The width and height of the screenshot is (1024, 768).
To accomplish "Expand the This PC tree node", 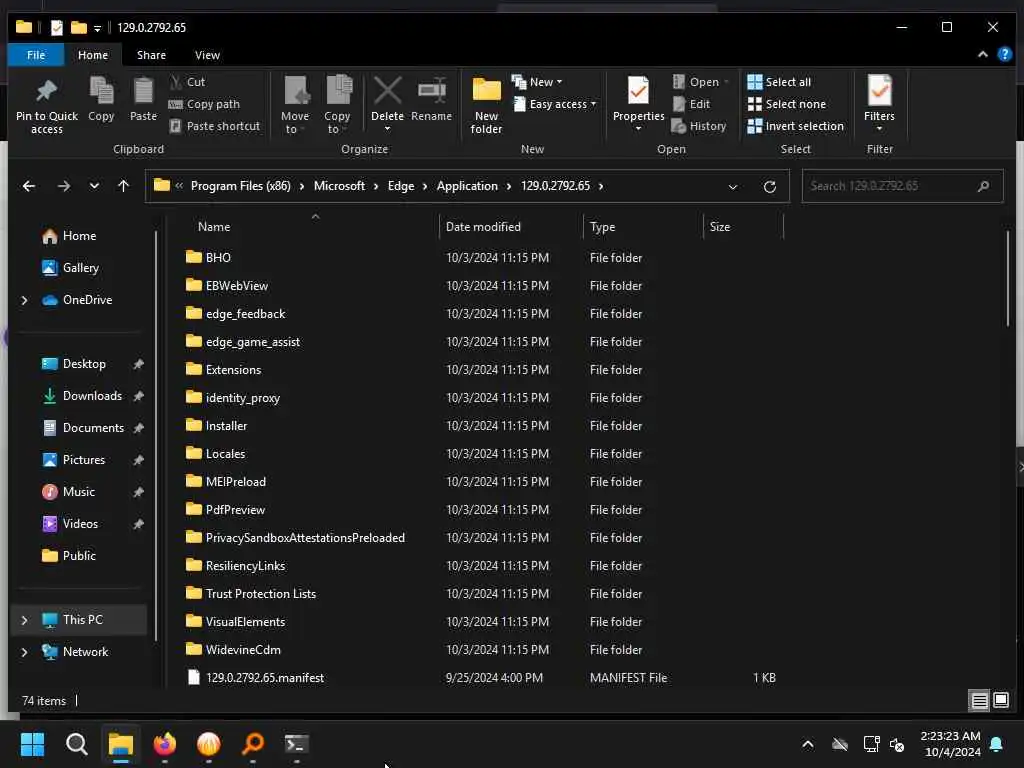I will click(x=24, y=620).
